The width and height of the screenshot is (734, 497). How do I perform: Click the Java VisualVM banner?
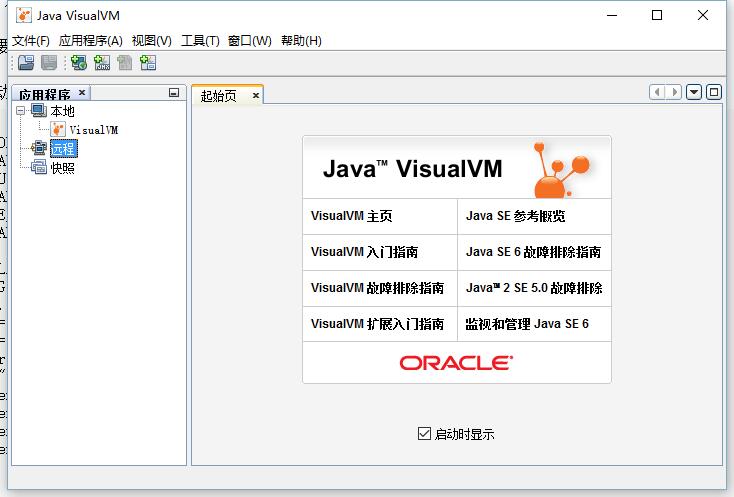pyautogui.click(x=457, y=168)
